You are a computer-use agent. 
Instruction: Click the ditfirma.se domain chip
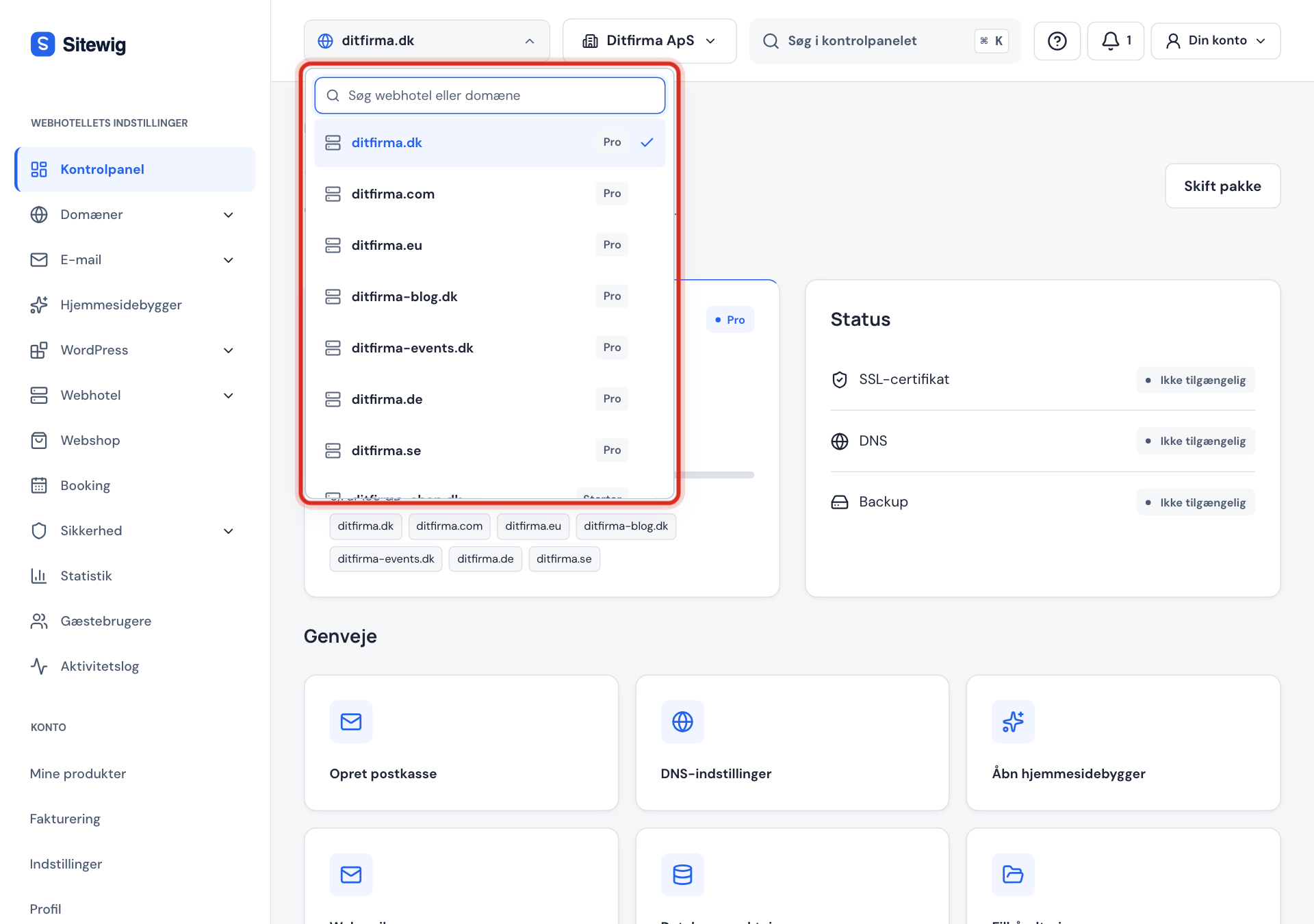coord(564,559)
